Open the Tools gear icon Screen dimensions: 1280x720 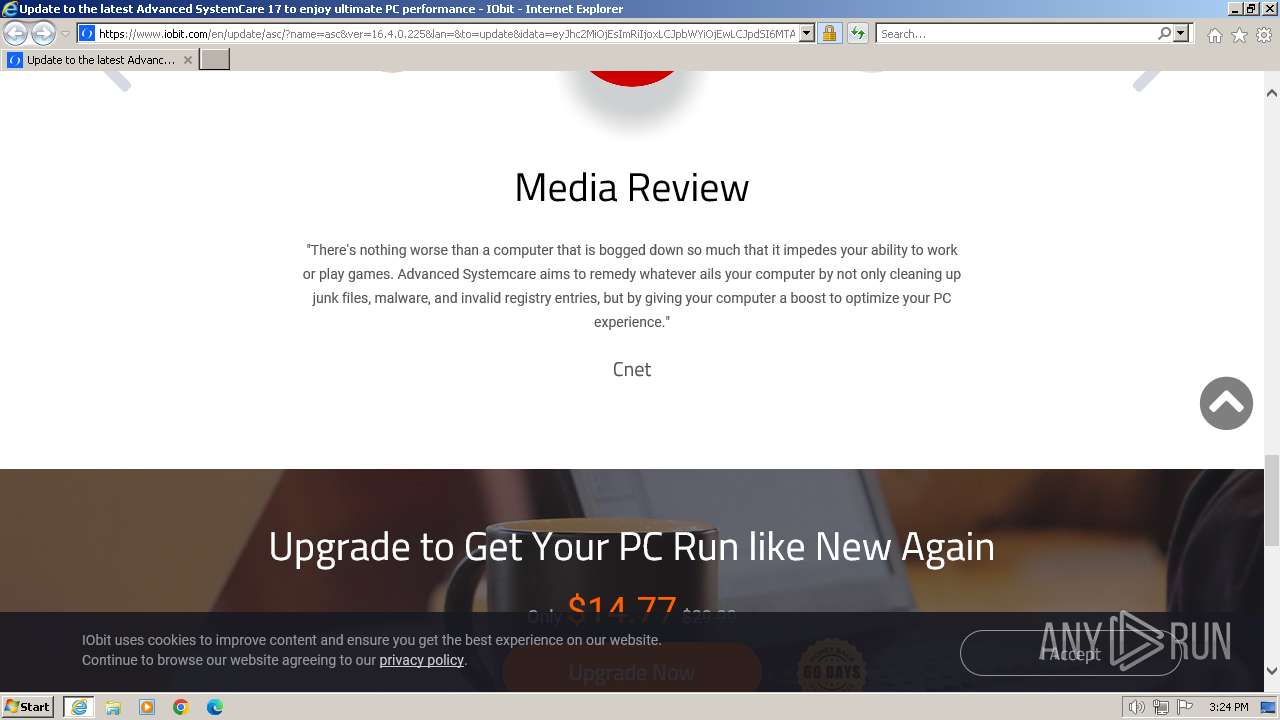(x=1264, y=35)
